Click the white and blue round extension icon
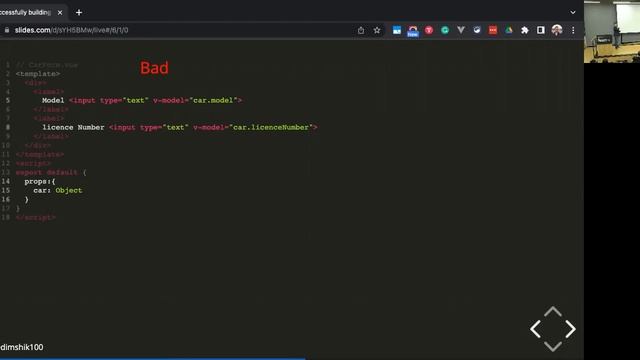The height and width of the screenshot is (360, 640). [x=477, y=30]
